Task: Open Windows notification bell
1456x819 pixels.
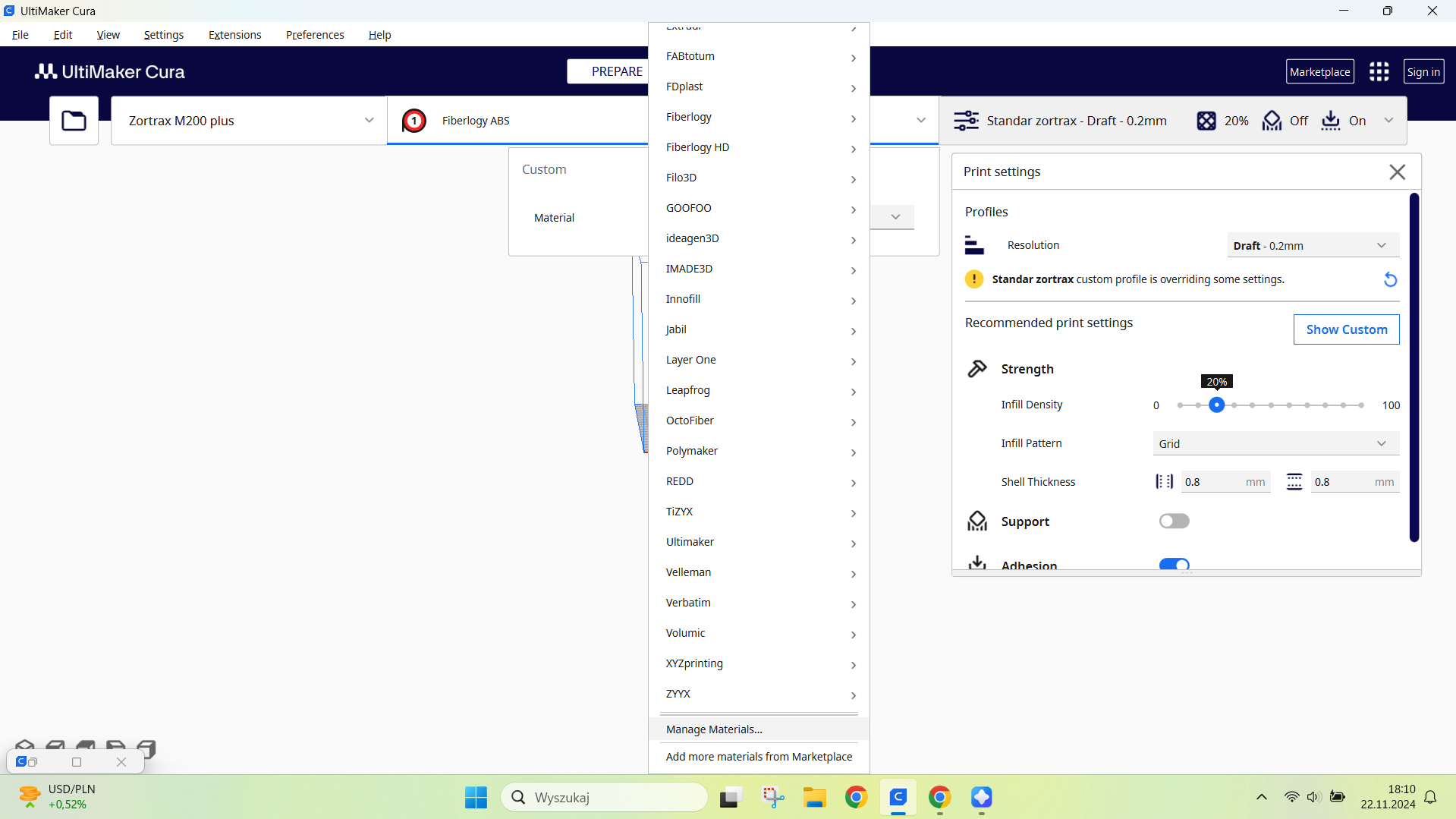Action: coord(1430,797)
